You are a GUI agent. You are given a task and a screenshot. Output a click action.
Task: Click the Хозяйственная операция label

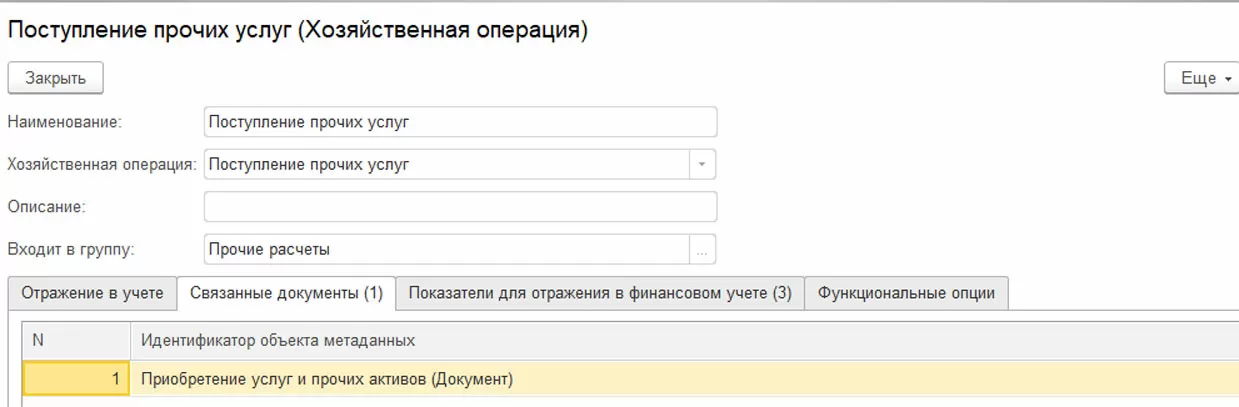click(x=102, y=164)
